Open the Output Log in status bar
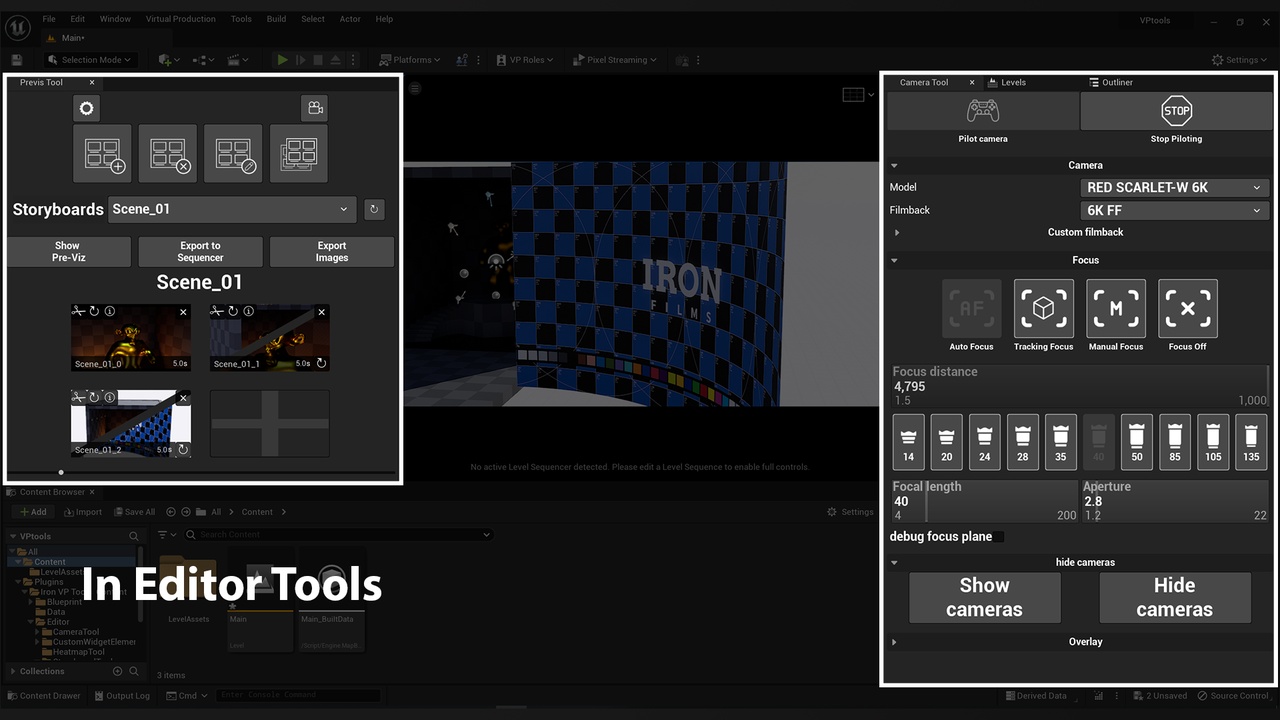Viewport: 1280px width, 720px height. point(122,696)
